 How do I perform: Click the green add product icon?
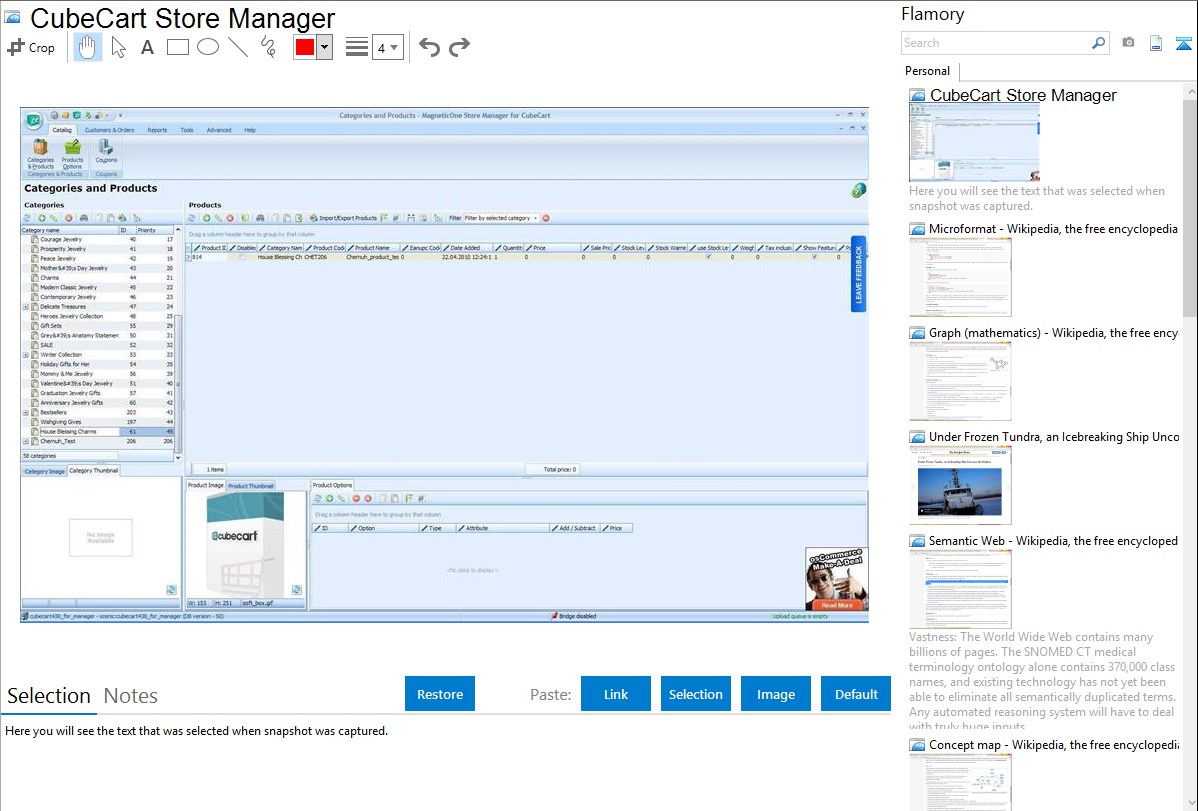(x=206, y=218)
